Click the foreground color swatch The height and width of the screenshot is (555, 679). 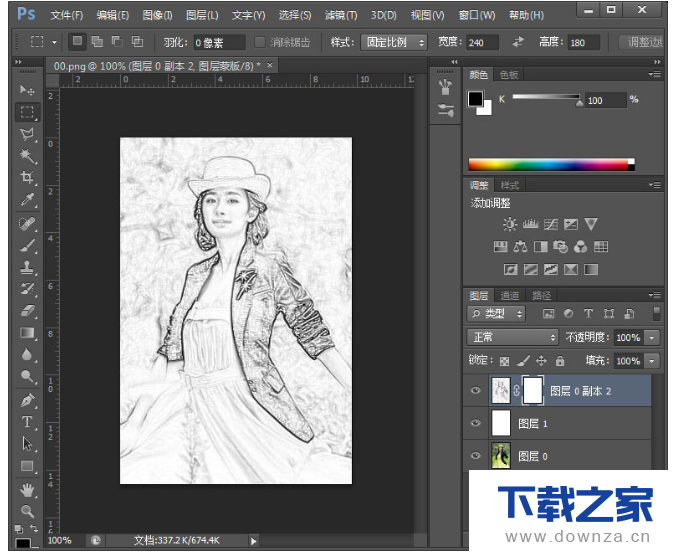[x=475, y=99]
